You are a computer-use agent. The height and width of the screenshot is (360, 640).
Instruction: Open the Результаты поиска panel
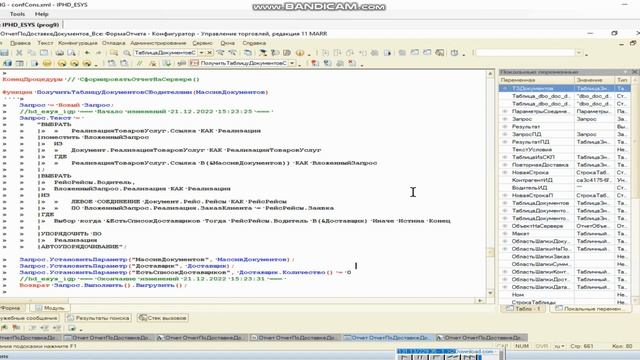tap(98, 318)
